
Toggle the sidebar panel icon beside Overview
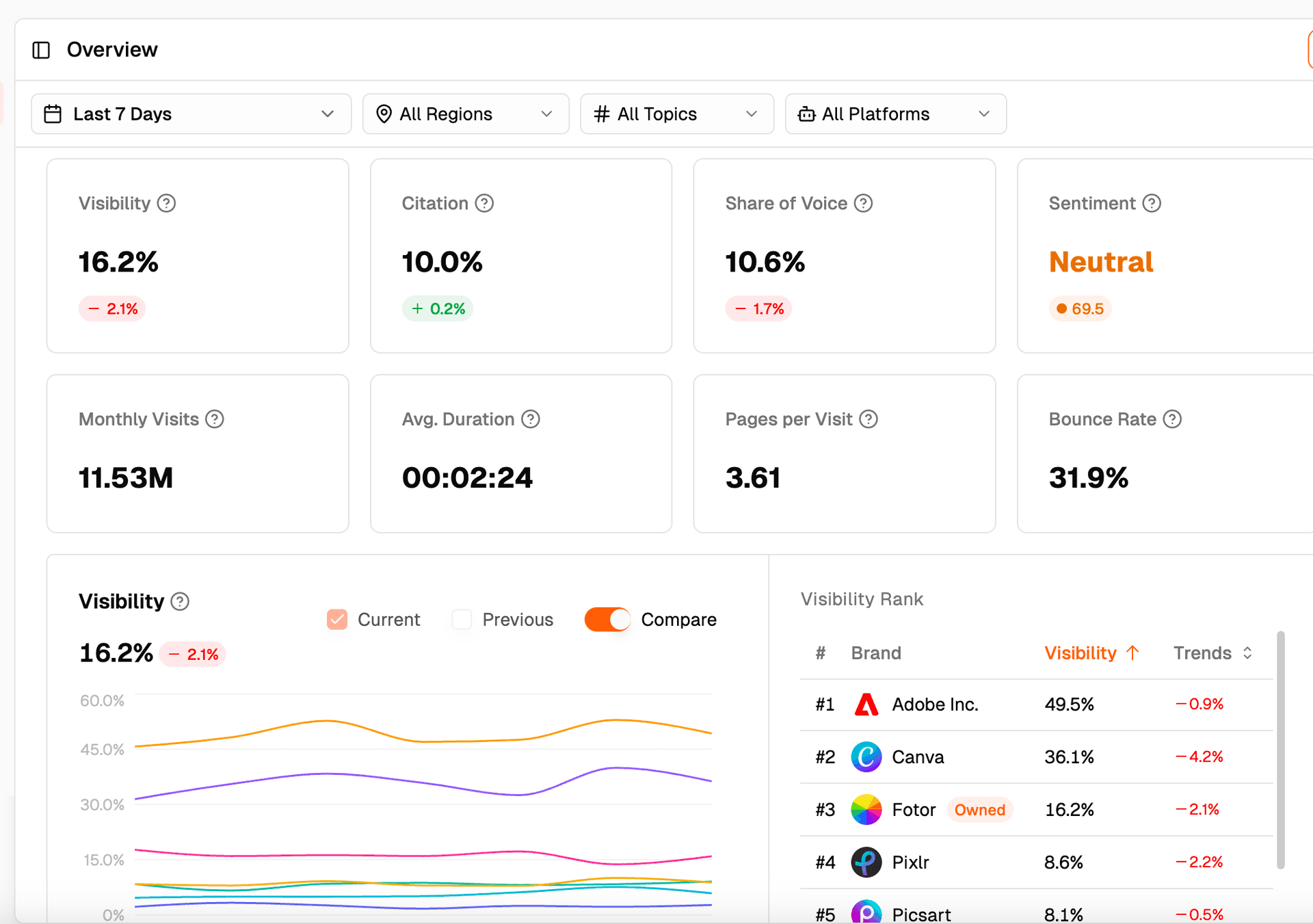[x=41, y=50]
